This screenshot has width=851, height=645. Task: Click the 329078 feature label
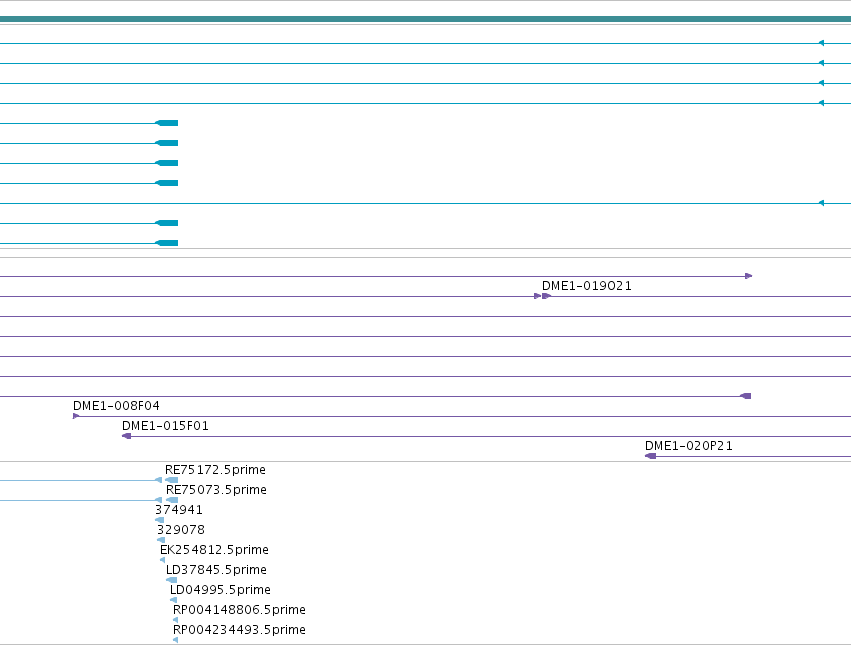(x=181, y=529)
